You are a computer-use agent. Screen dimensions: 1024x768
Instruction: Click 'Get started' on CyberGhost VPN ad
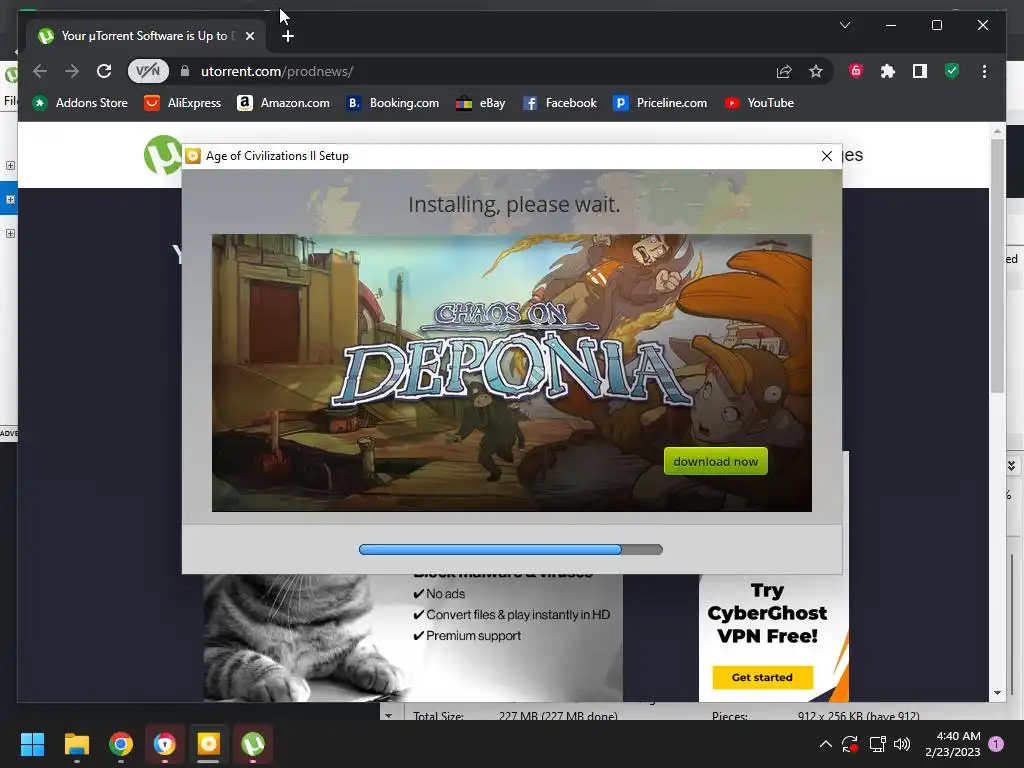762,677
